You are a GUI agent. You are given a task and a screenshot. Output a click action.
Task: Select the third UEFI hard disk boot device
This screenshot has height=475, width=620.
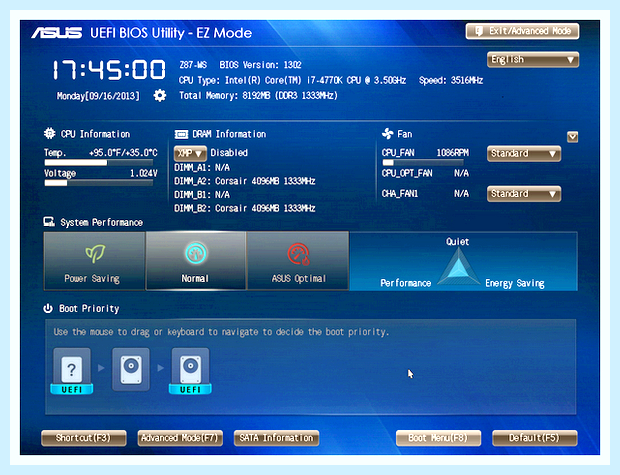pyautogui.click(x=190, y=371)
